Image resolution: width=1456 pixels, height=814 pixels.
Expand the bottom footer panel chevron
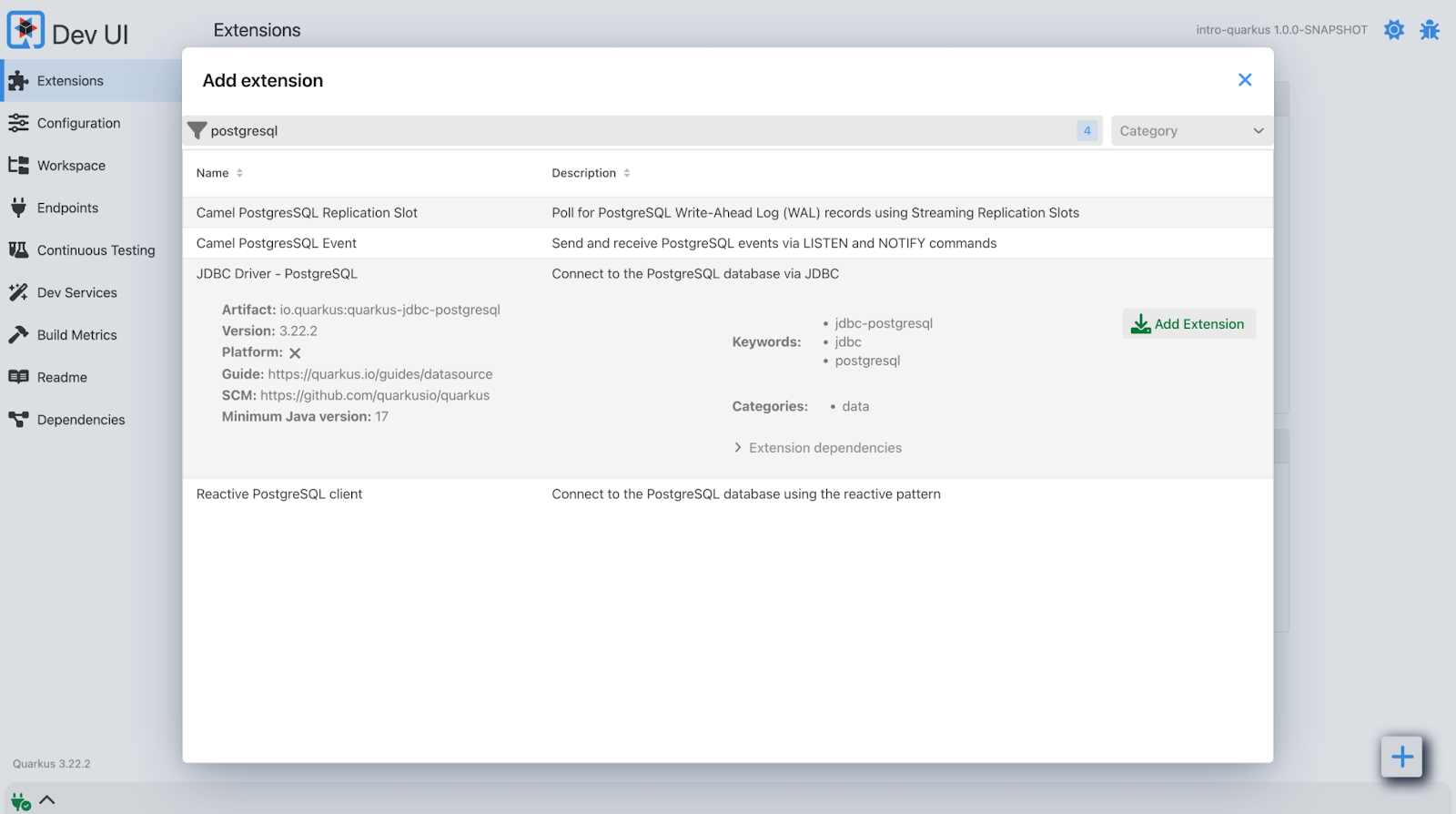tap(47, 799)
